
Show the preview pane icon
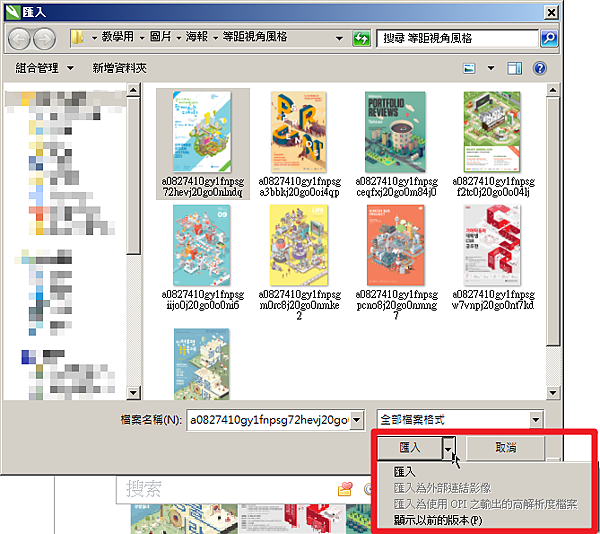[x=514, y=68]
